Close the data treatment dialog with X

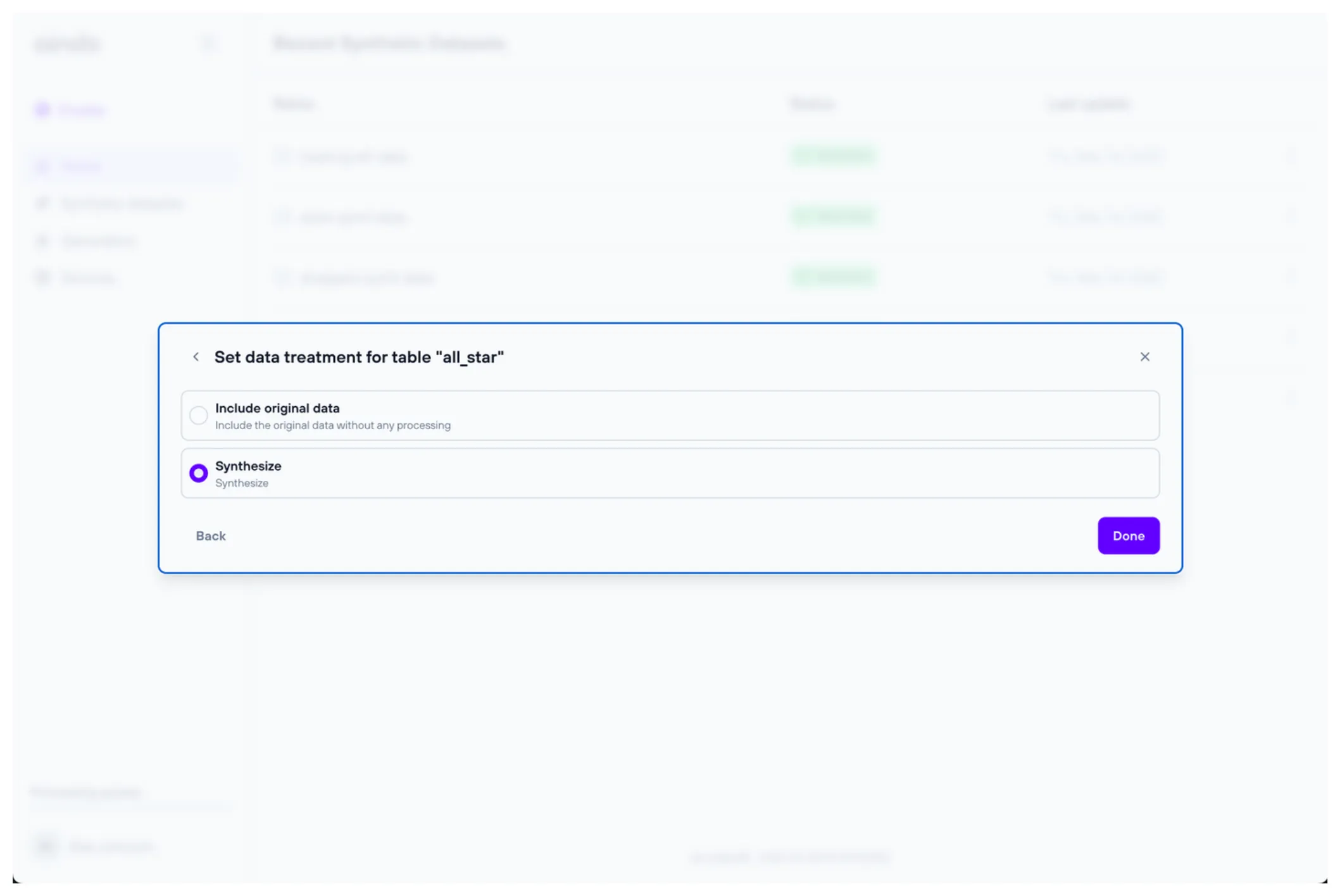(1144, 357)
